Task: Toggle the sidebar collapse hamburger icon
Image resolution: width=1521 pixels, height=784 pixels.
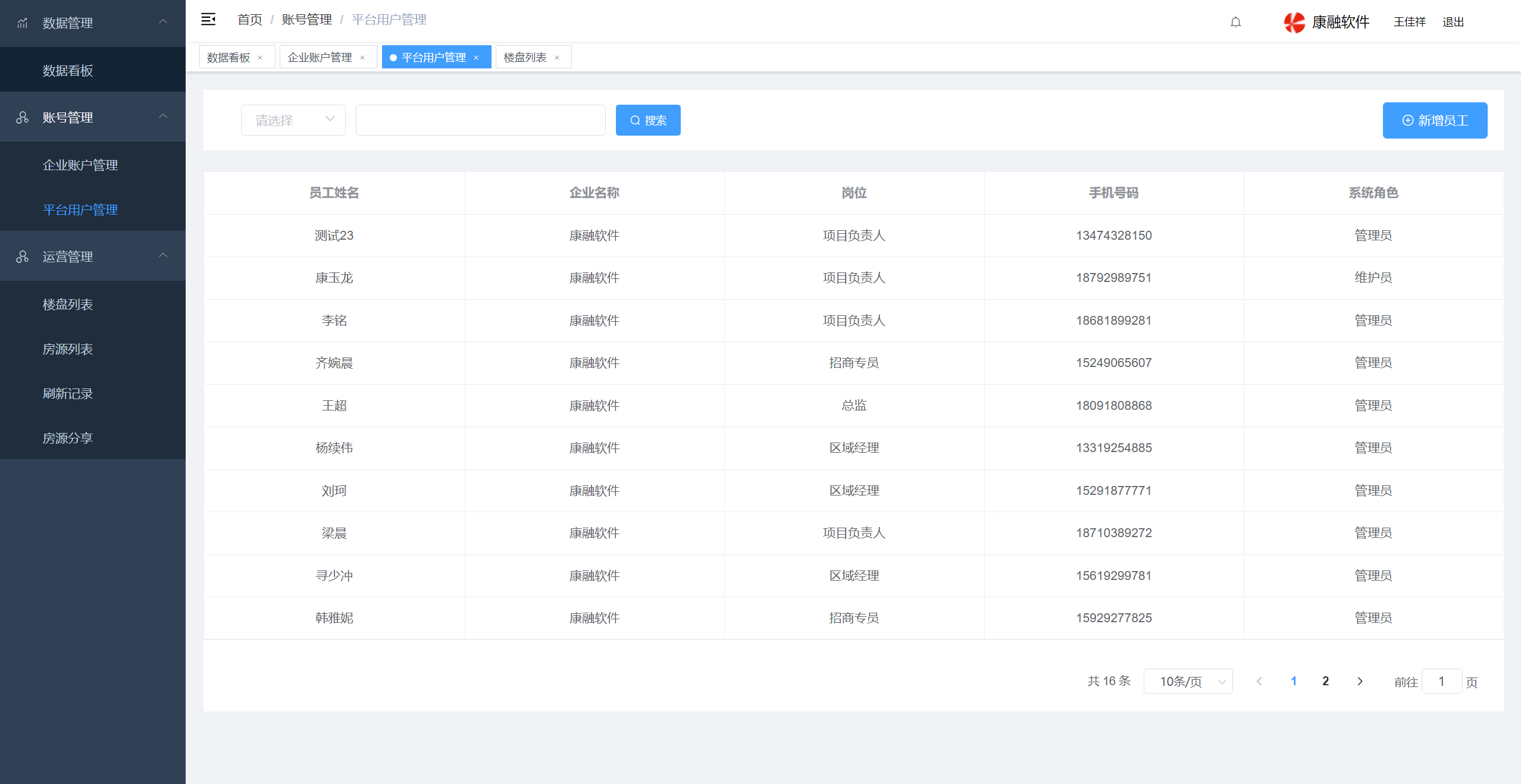Action: pyautogui.click(x=208, y=20)
